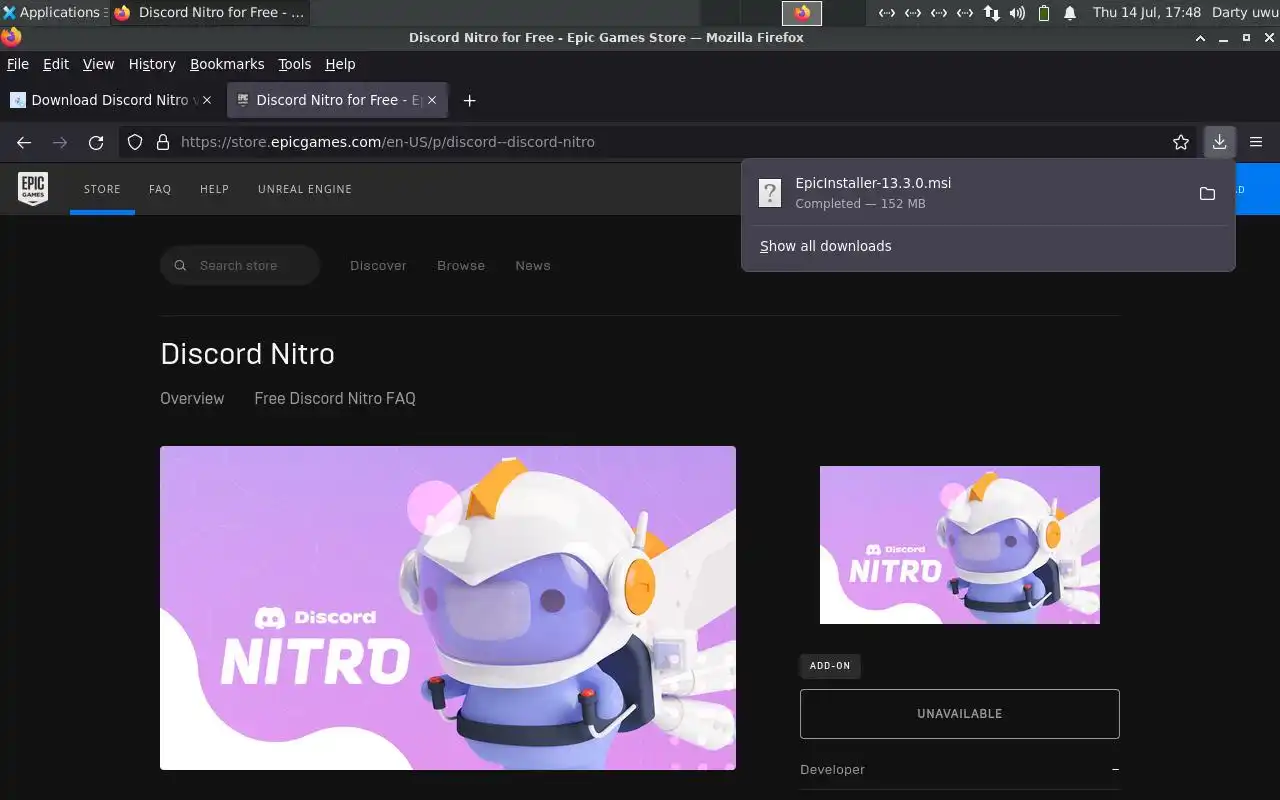Click the Discord Nitro page heading
1280x800 pixels.
pos(247,354)
